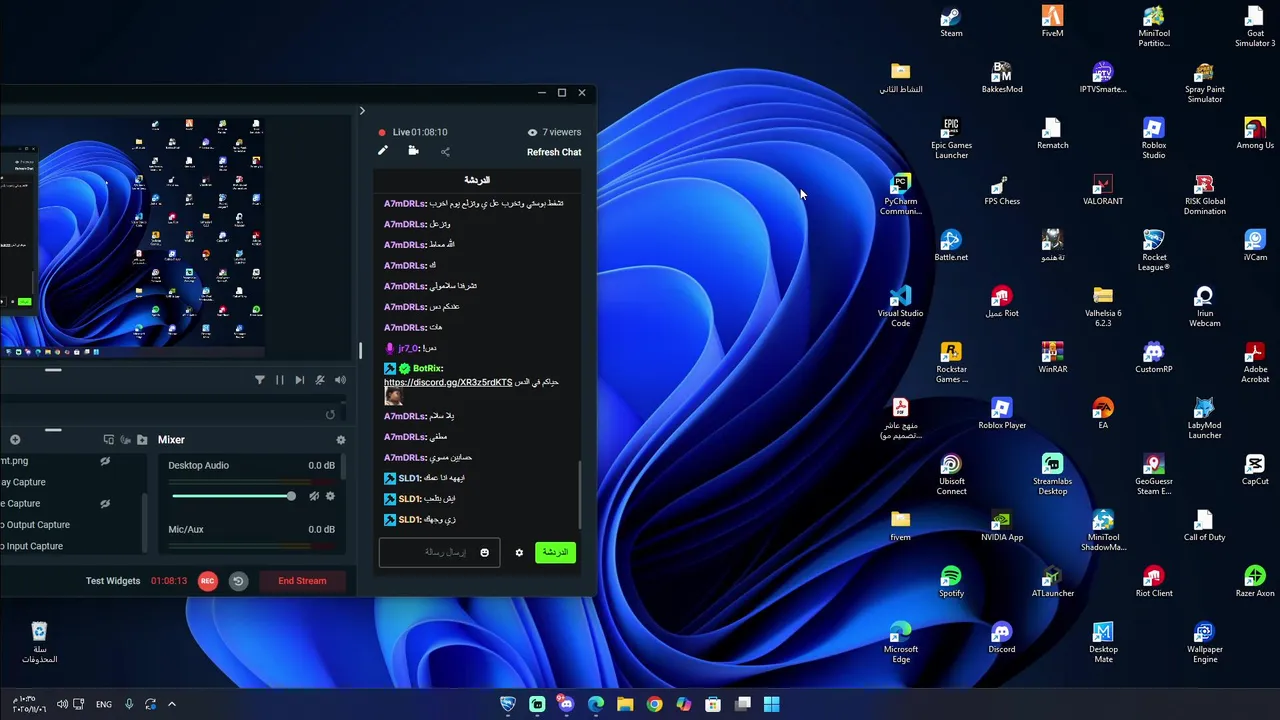Pause the recent events feed

280,380
